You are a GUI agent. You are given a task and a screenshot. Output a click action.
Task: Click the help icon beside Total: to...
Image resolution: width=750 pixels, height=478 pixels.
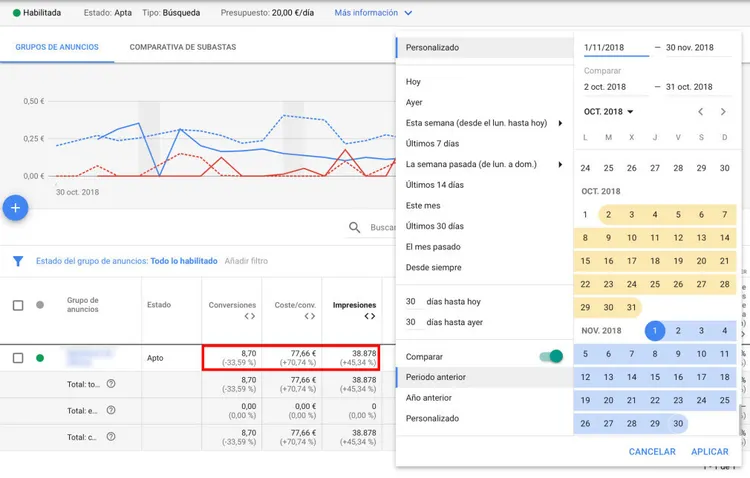(111, 384)
